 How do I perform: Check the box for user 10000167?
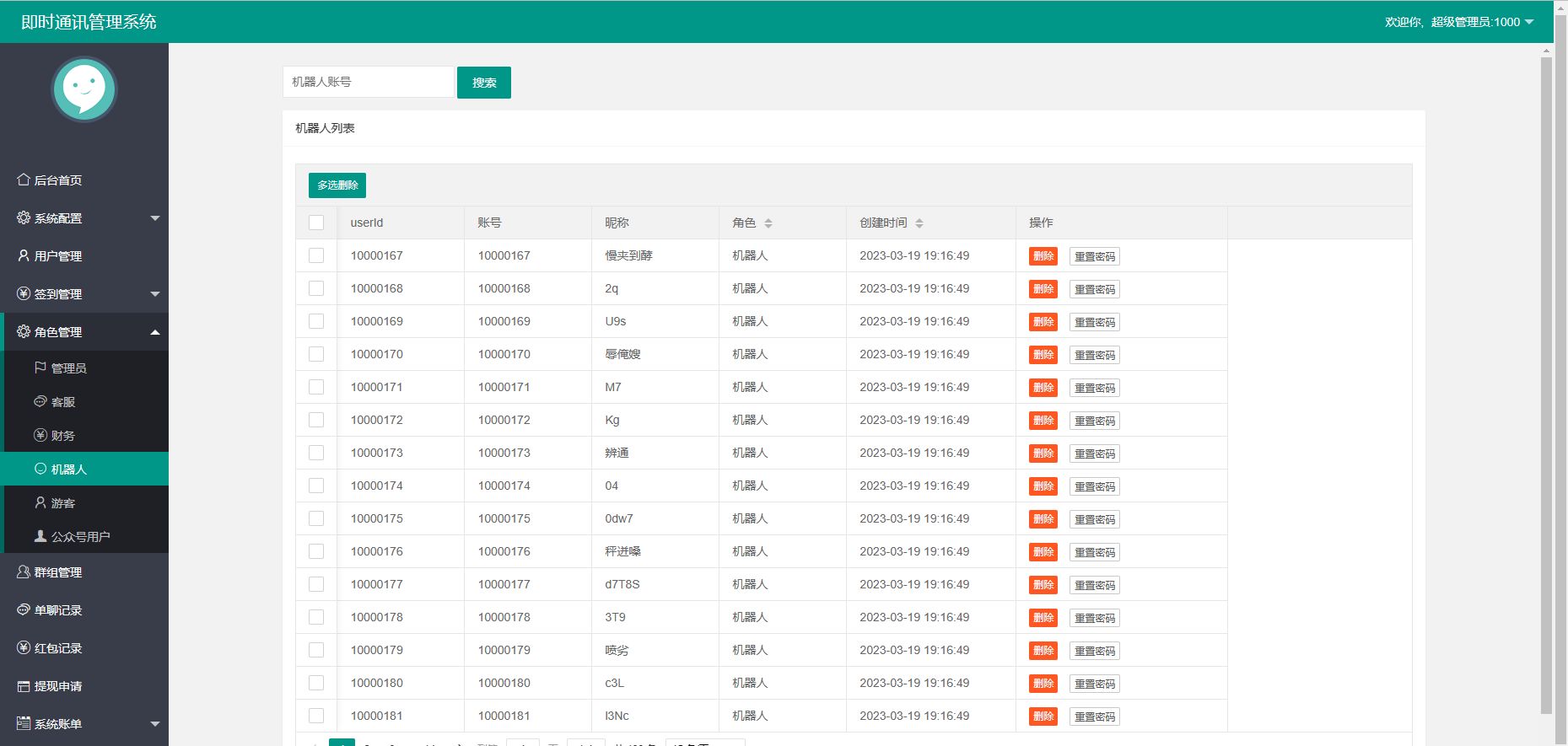click(x=316, y=255)
